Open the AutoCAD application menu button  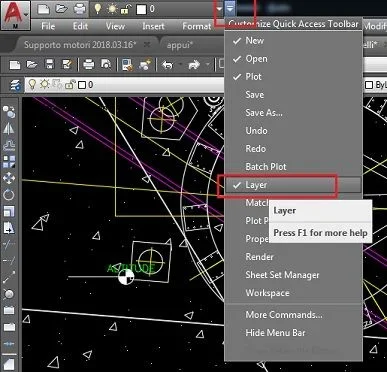tap(15, 15)
